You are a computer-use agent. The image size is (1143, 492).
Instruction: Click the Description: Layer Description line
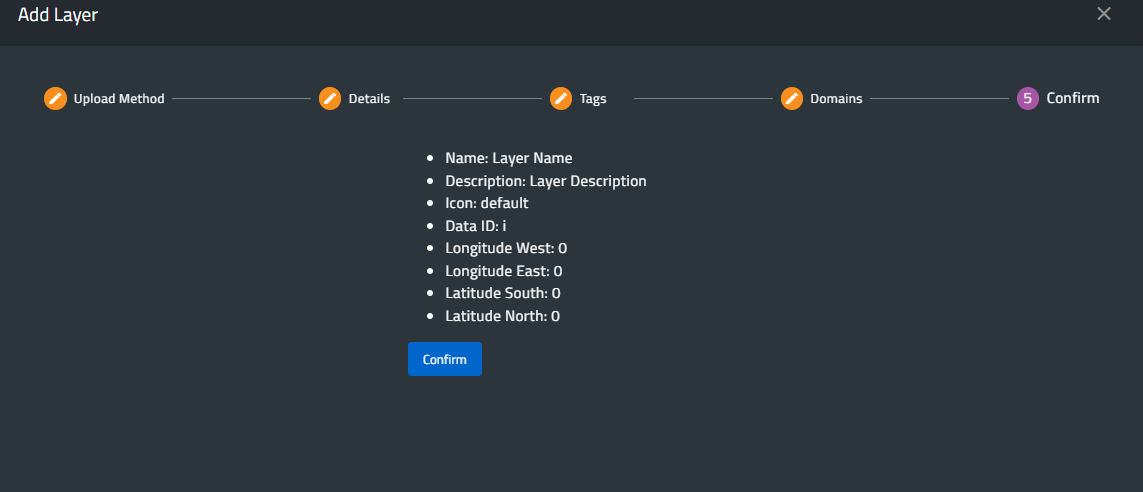545,181
